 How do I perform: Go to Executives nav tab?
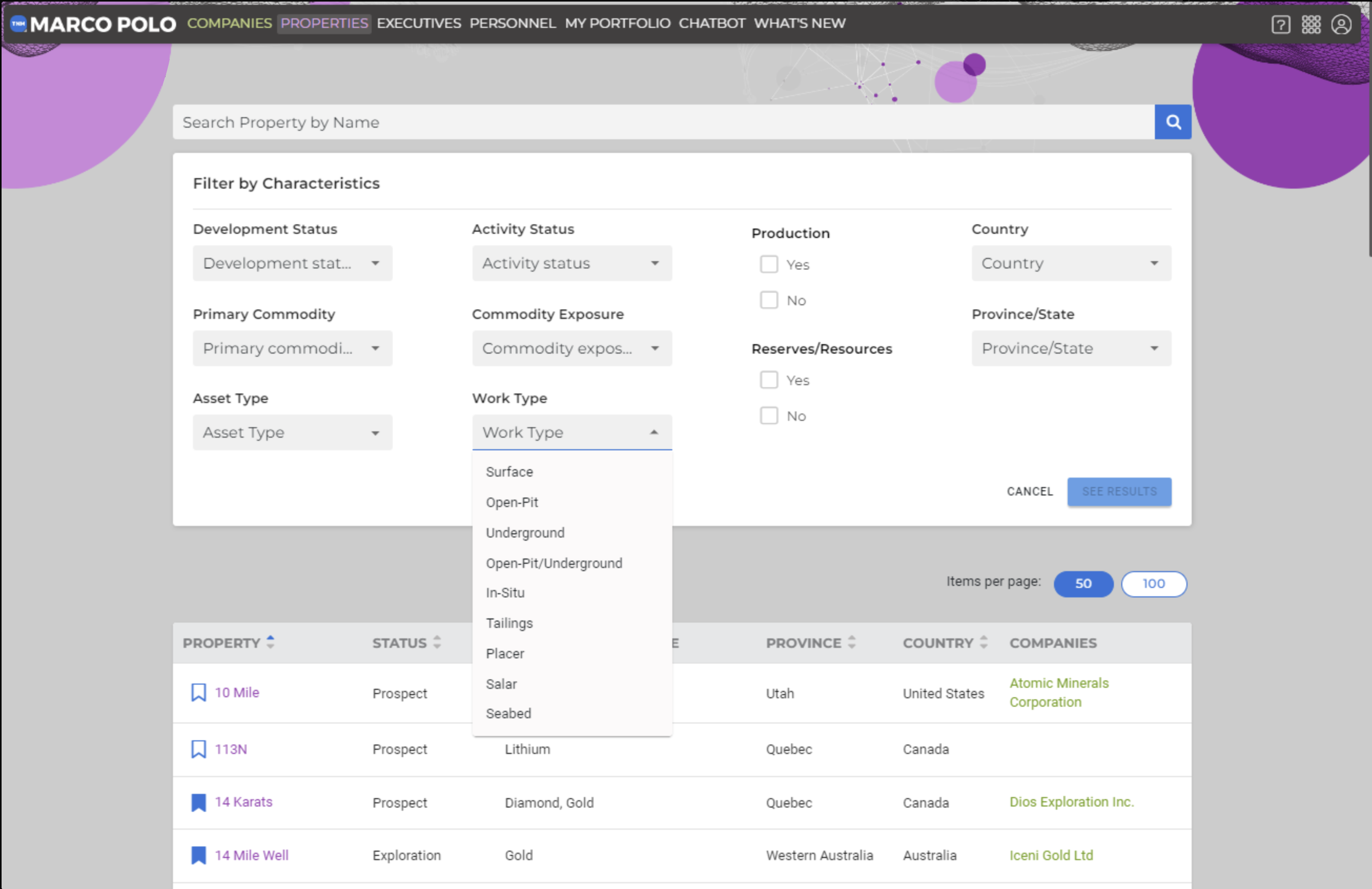418,24
